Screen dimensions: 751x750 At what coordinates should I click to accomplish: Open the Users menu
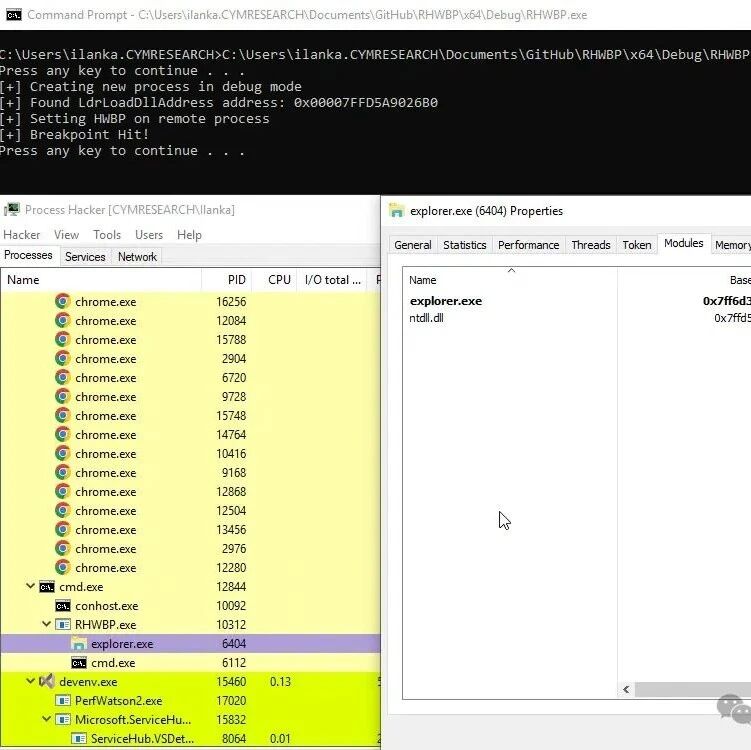click(149, 235)
